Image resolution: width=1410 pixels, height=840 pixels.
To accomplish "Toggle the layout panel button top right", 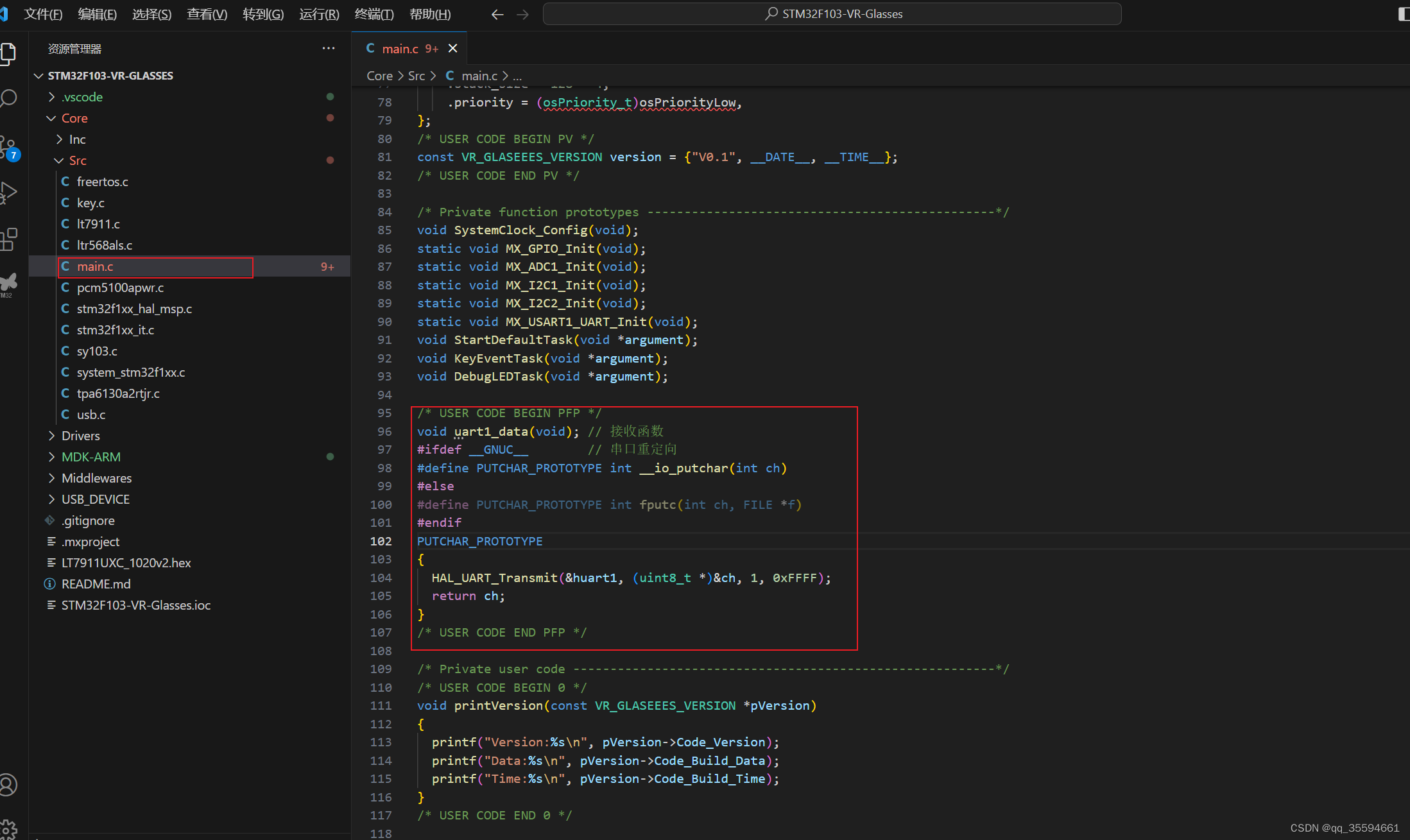I will 1403,14.
